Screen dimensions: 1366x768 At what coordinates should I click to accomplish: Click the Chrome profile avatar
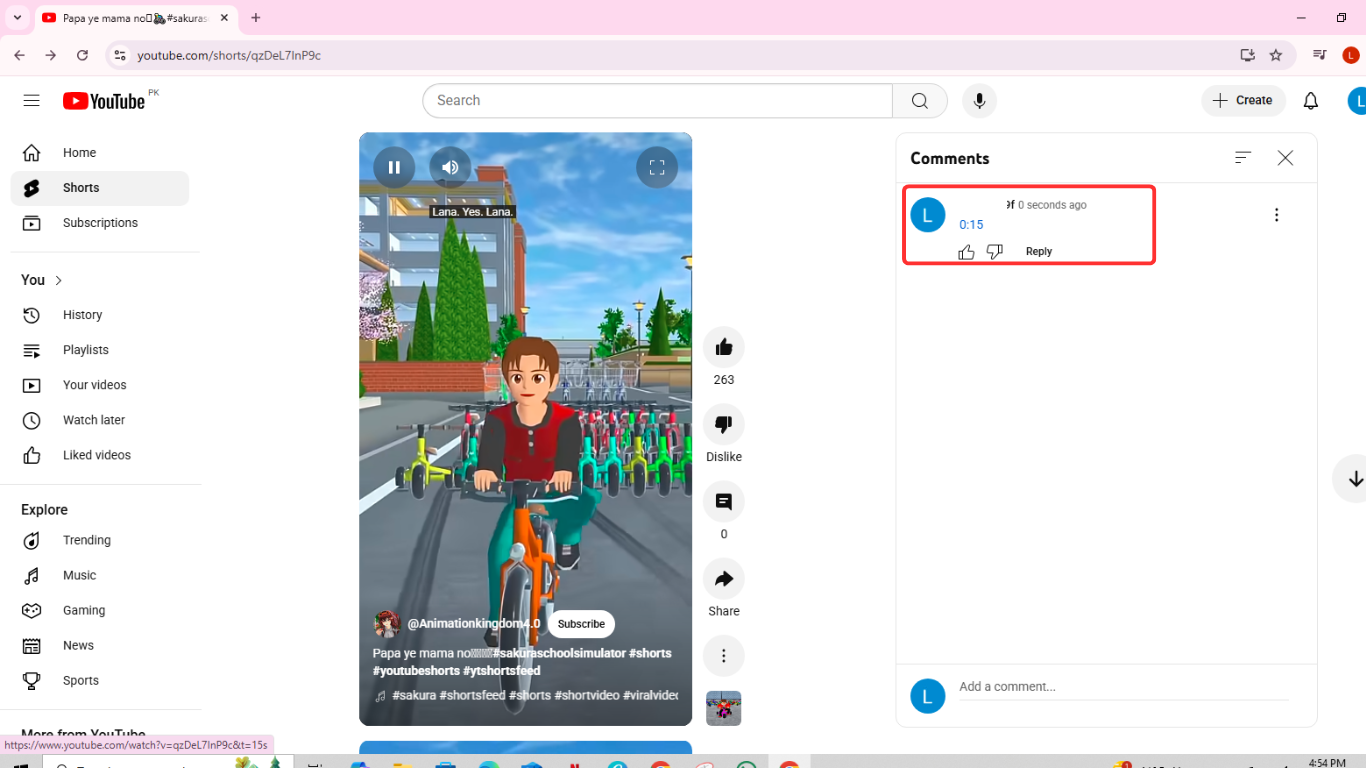tap(1350, 55)
